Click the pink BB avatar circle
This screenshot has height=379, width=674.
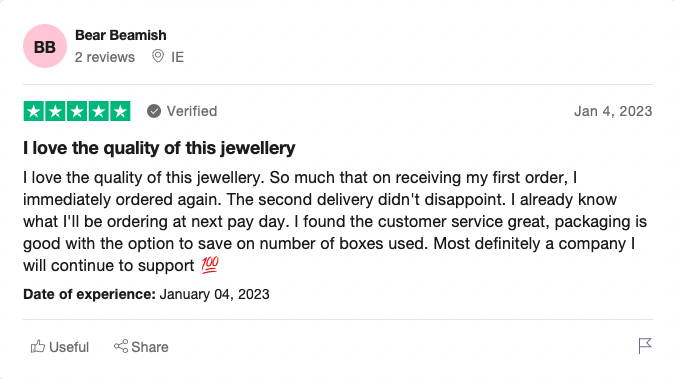(45, 46)
